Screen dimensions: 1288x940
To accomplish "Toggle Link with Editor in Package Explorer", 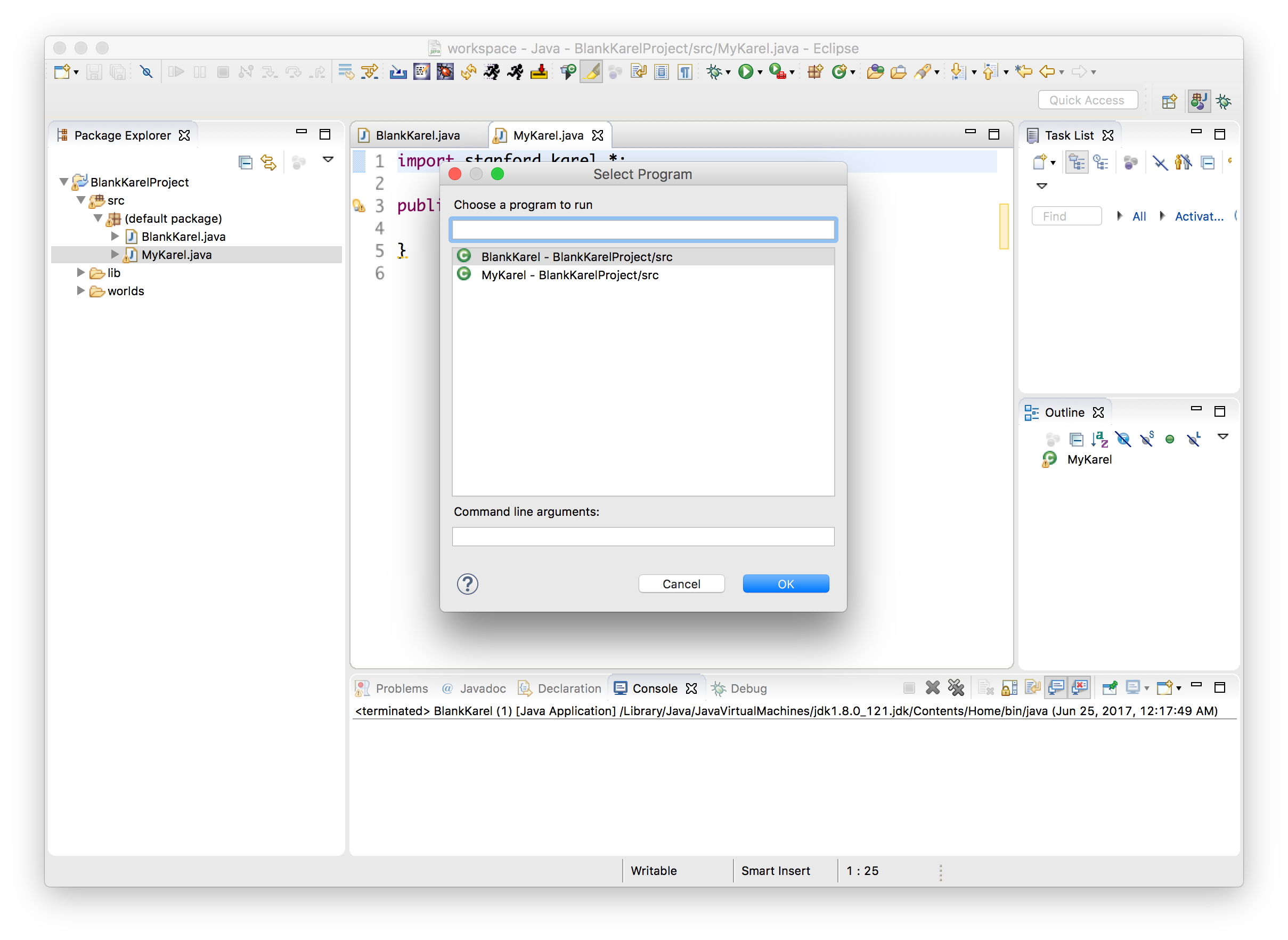I will [x=268, y=163].
